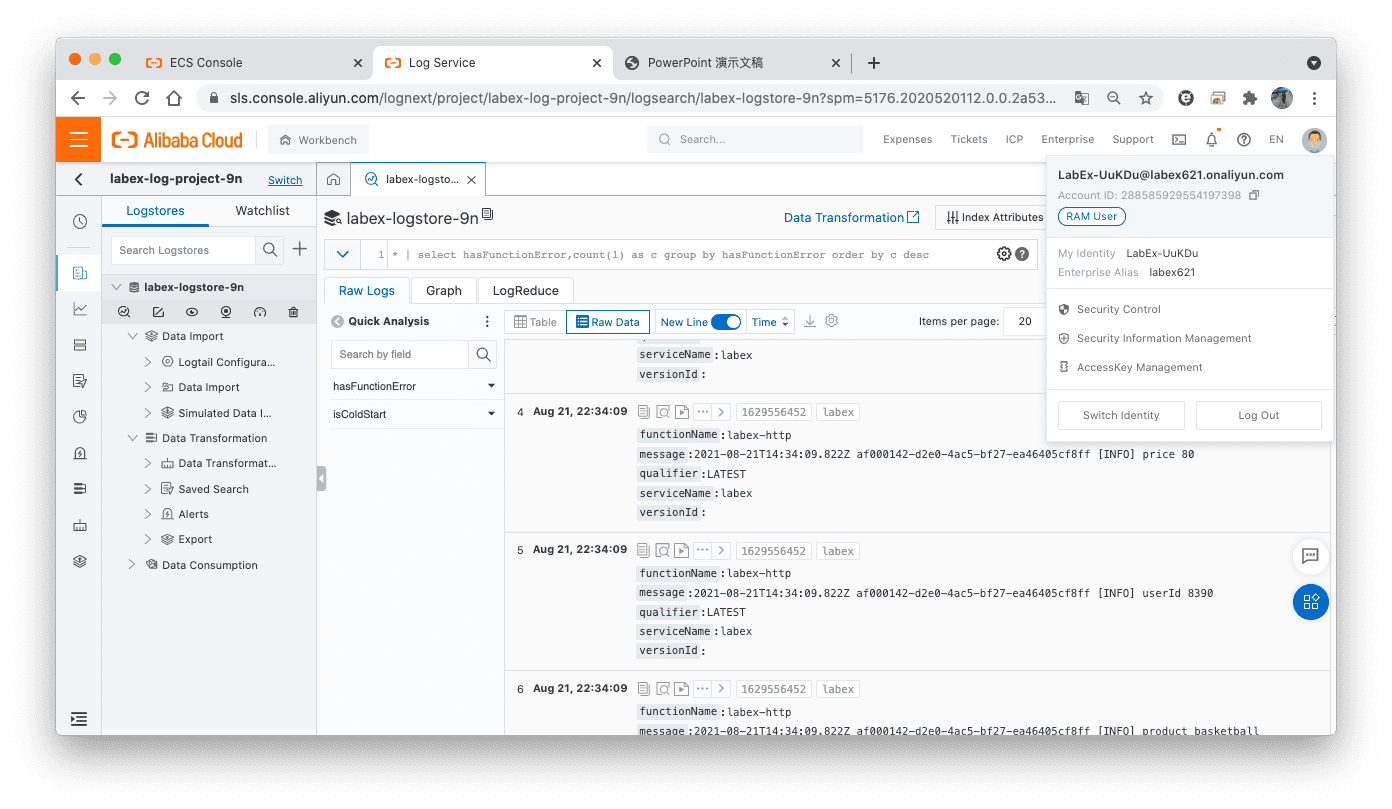Click the Log Out button
1392x809 pixels.
[x=1258, y=415]
